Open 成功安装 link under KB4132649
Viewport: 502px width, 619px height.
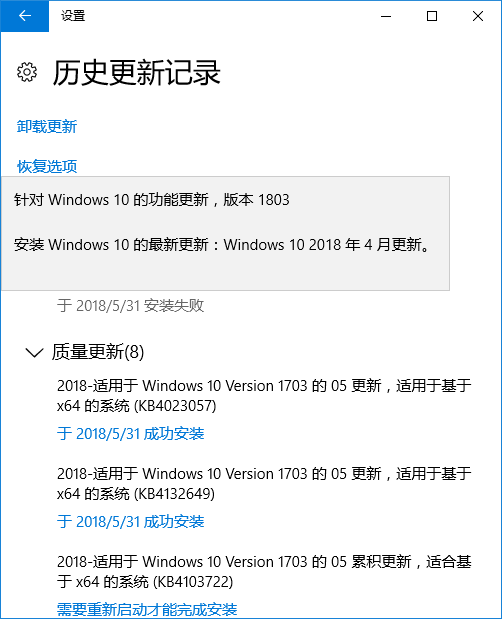[x=130, y=521]
